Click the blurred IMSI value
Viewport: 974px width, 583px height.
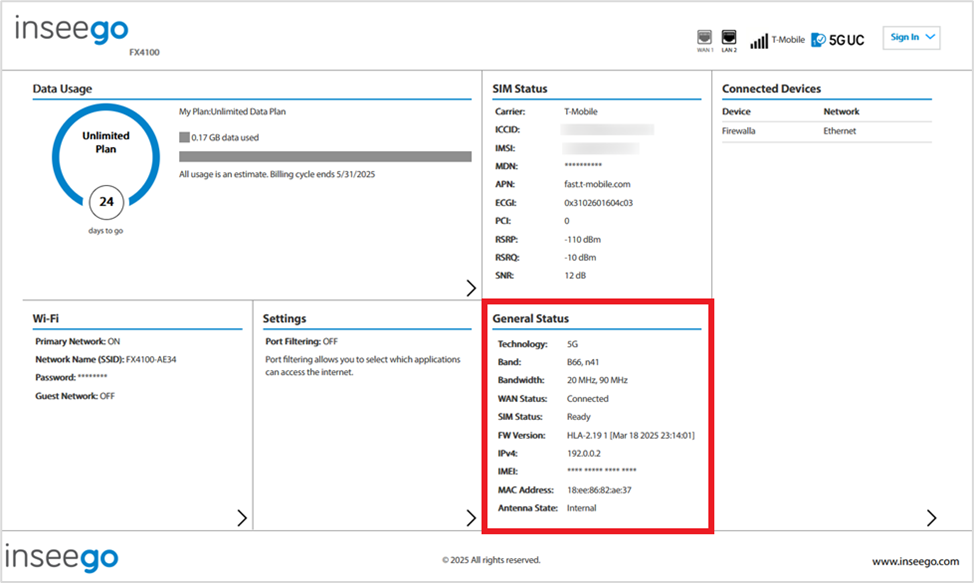601,148
